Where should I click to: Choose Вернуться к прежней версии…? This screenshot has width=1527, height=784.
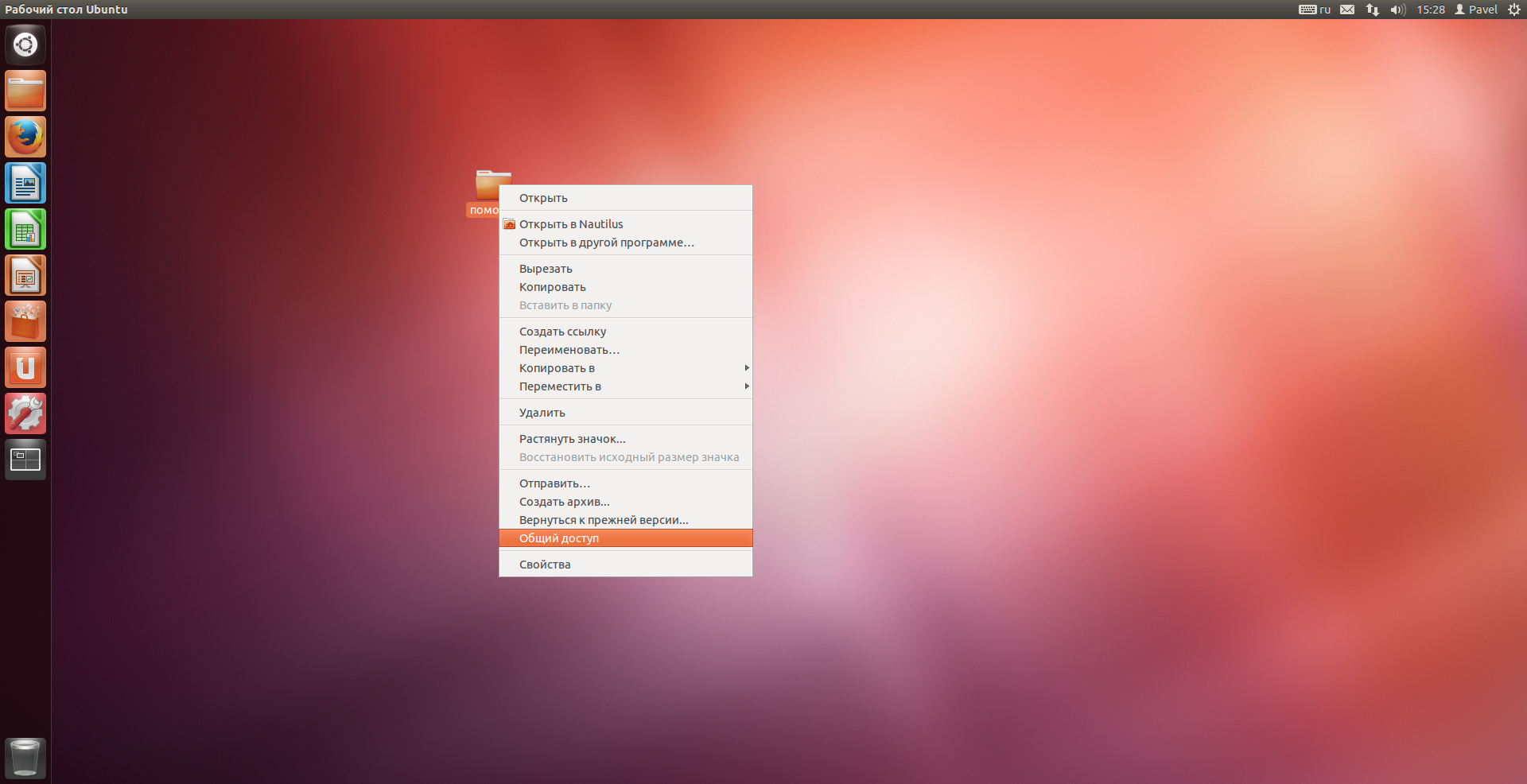(x=626, y=520)
